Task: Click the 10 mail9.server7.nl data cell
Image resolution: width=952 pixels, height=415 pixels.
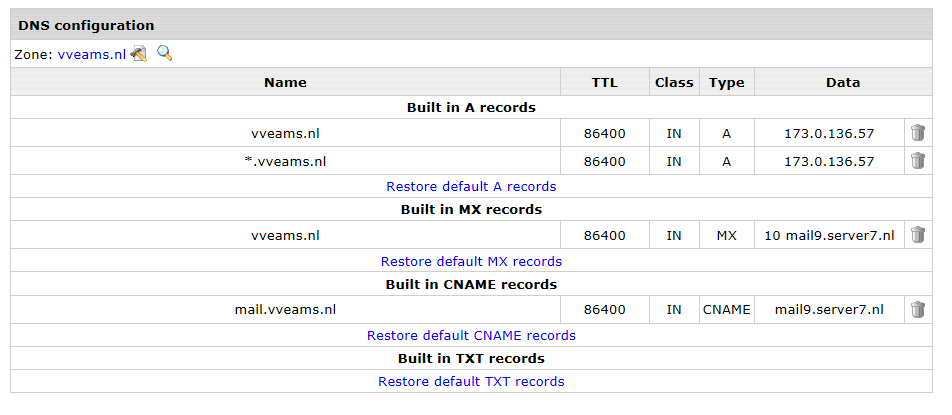Action: tap(829, 235)
